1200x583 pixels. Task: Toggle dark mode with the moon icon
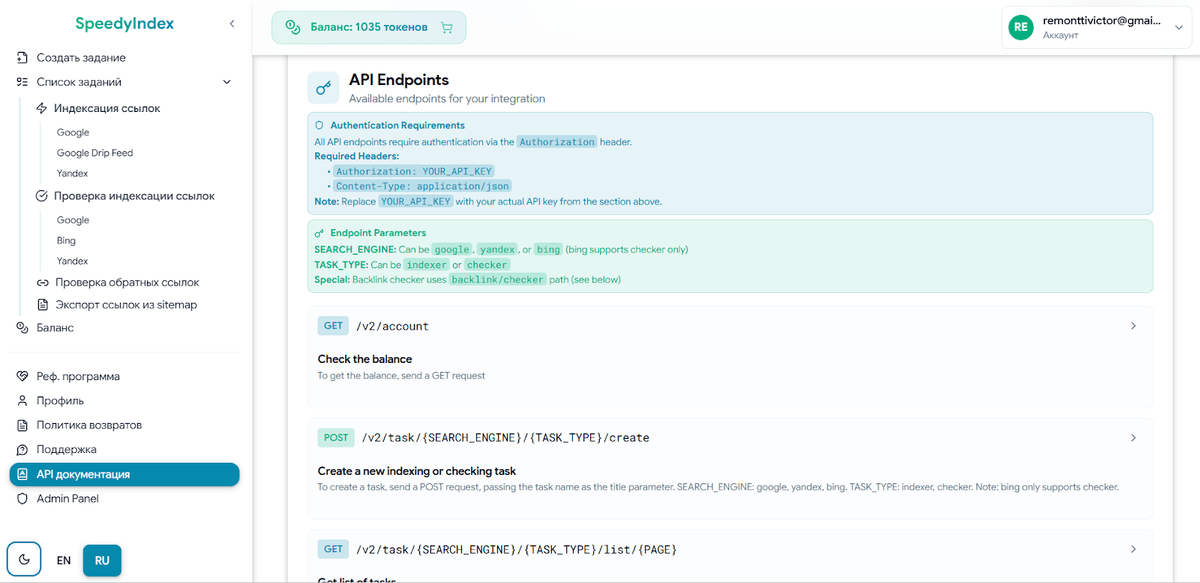[25, 560]
